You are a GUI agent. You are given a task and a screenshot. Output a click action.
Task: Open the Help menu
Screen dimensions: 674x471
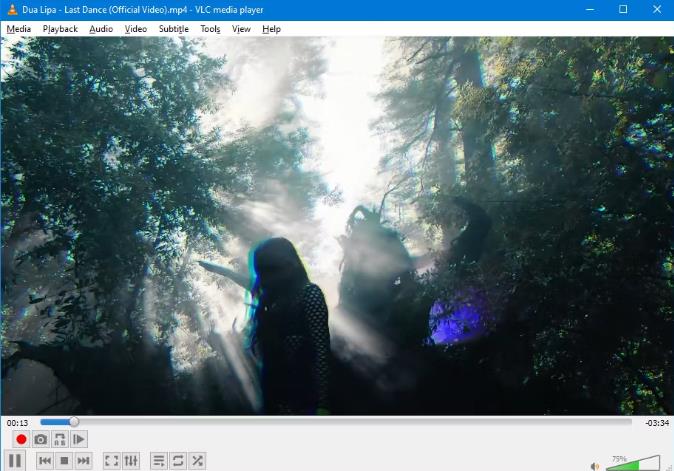click(x=271, y=29)
